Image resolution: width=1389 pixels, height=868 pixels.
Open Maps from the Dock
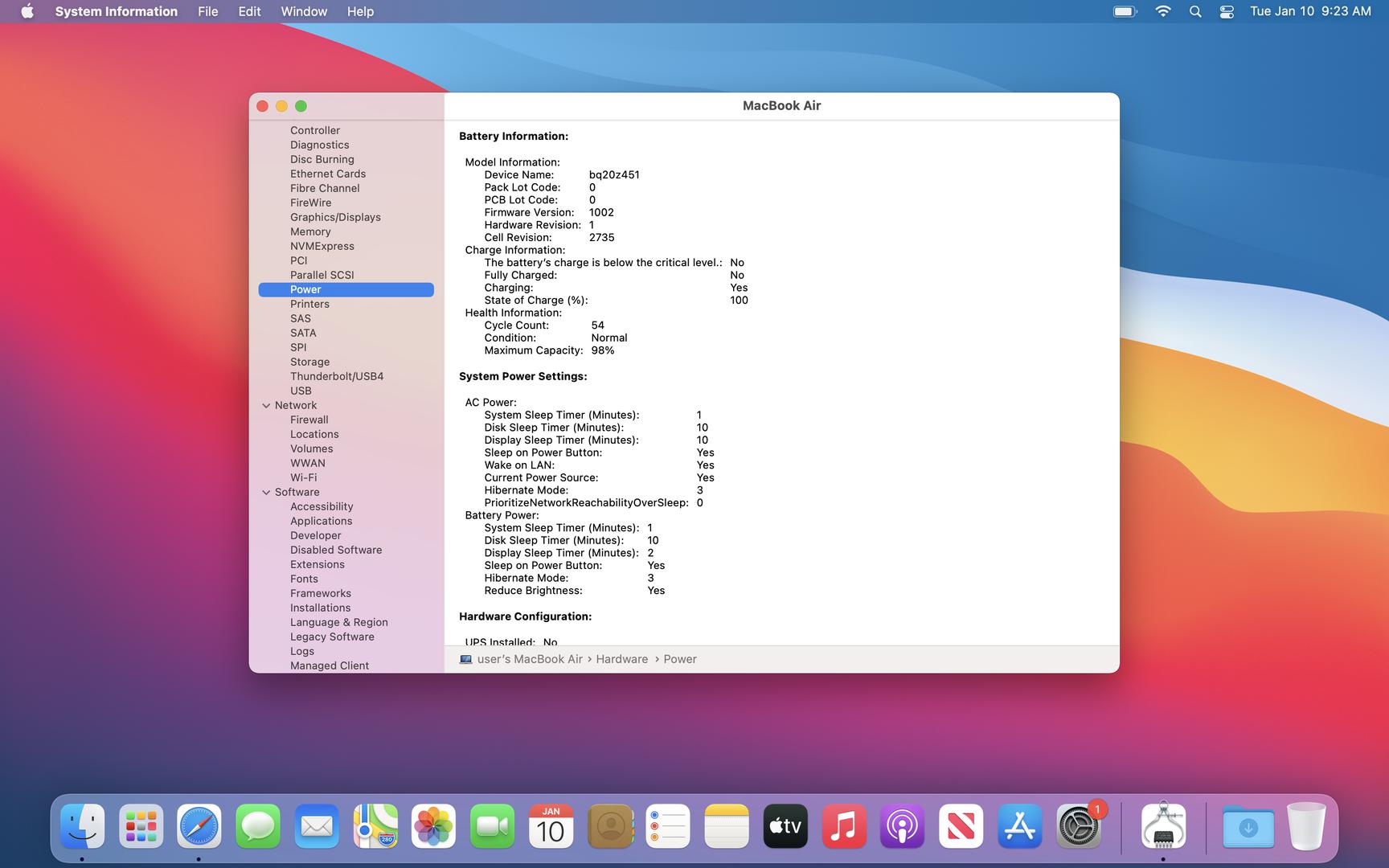click(x=375, y=826)
